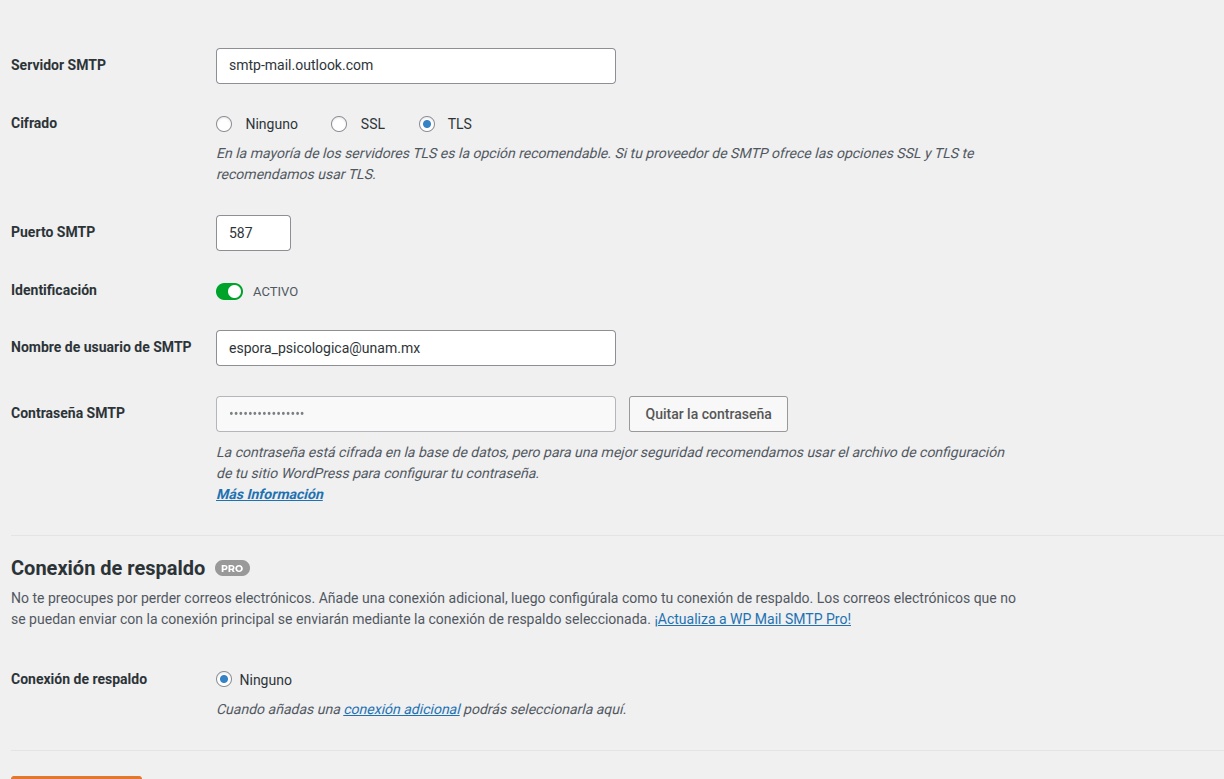
Task: Disable the Identificación toggle switch
Action: (229, 292)
